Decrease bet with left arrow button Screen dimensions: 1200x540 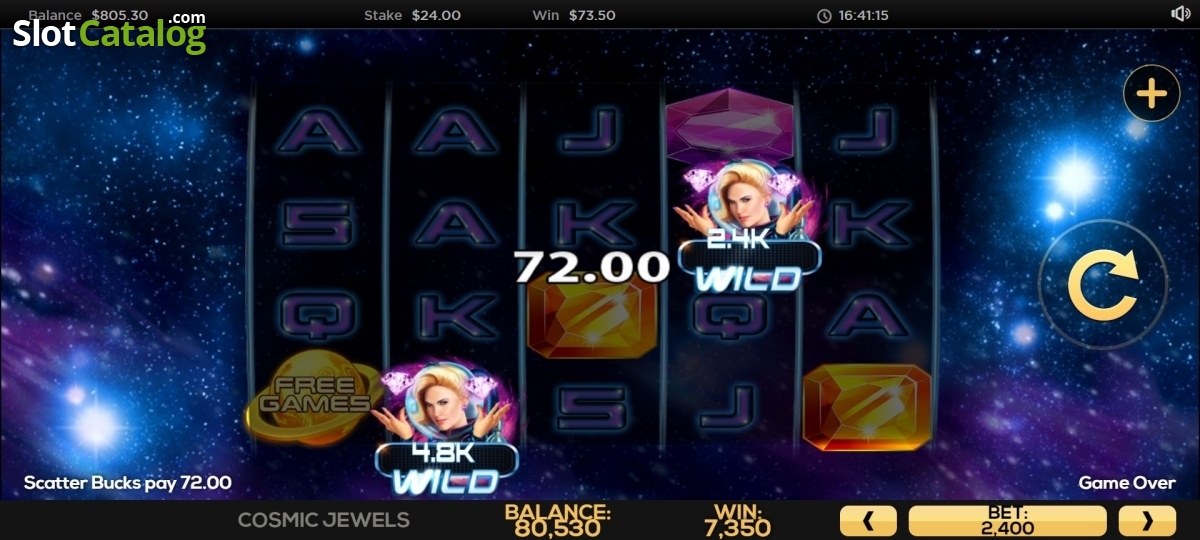click(x=868, y=520)
